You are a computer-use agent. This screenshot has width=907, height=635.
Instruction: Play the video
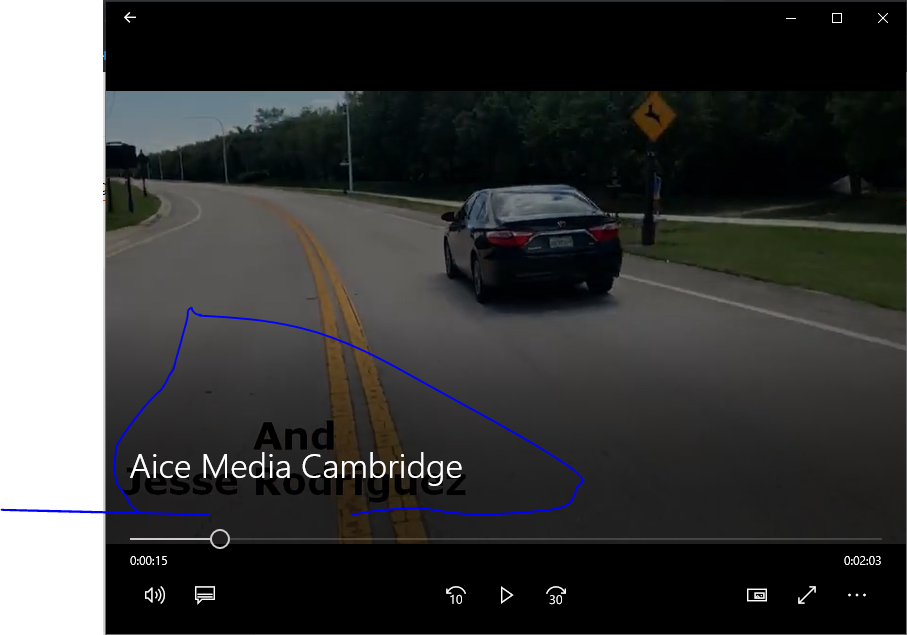[506, 595]
